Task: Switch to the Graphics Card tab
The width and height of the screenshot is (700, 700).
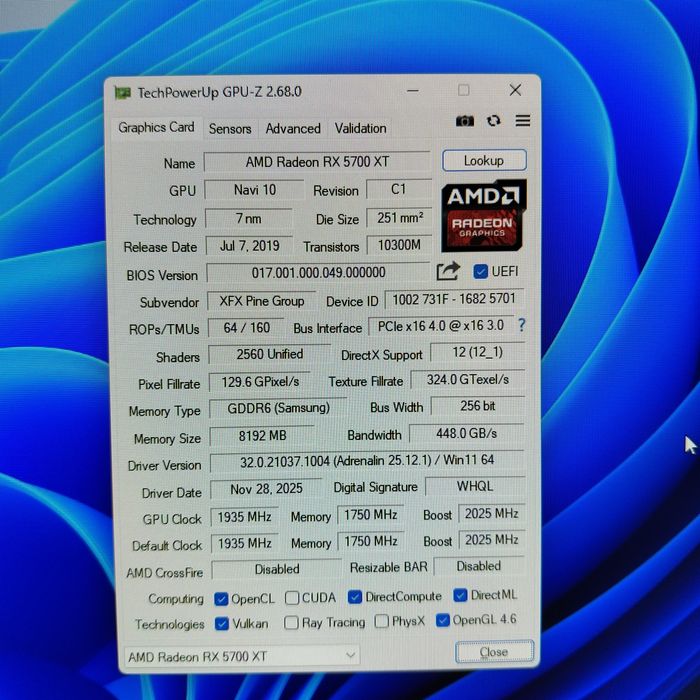Action: coord(156,128)
